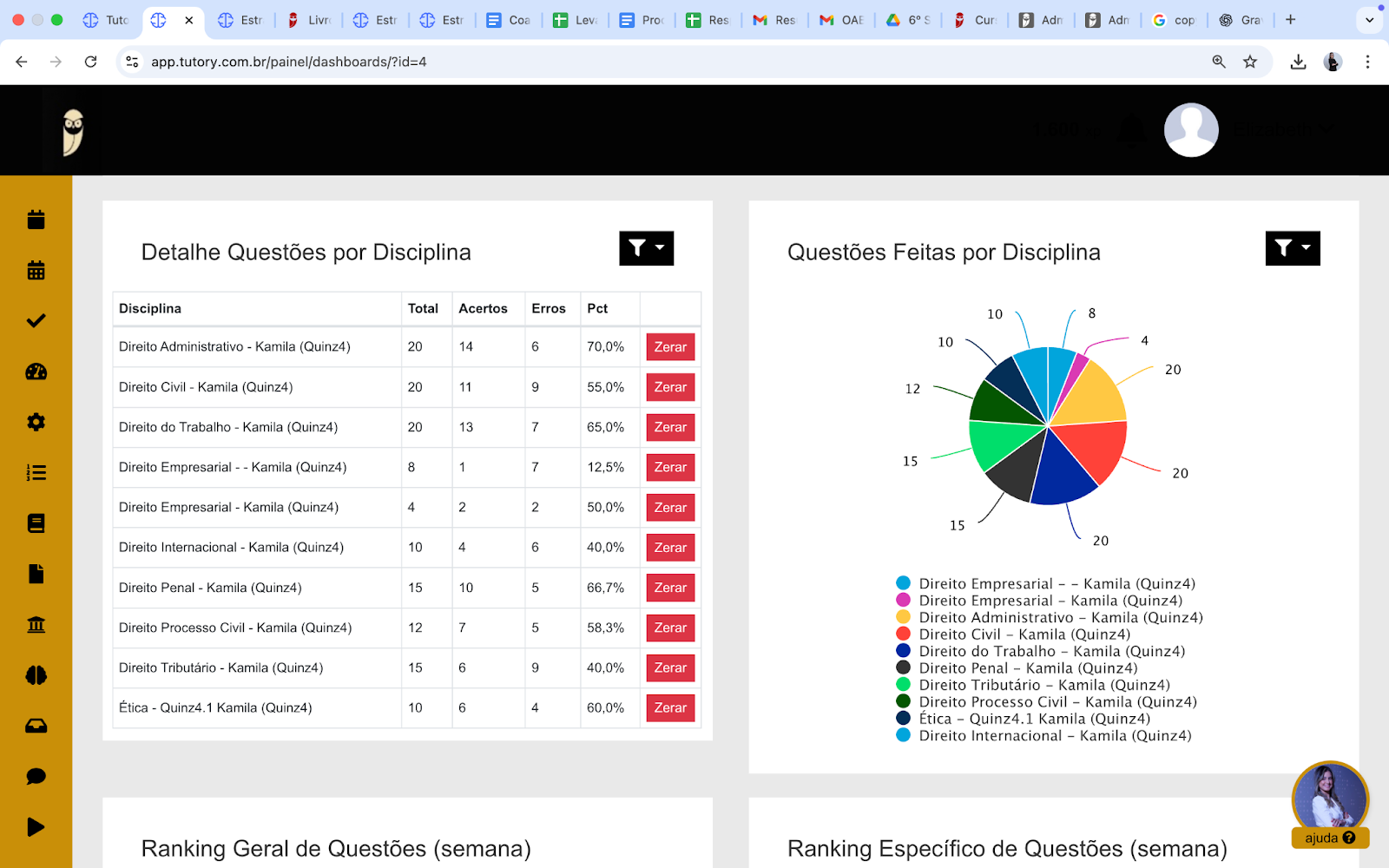
Task: Open the settings gear in sidebar
Action: (36, 422)
